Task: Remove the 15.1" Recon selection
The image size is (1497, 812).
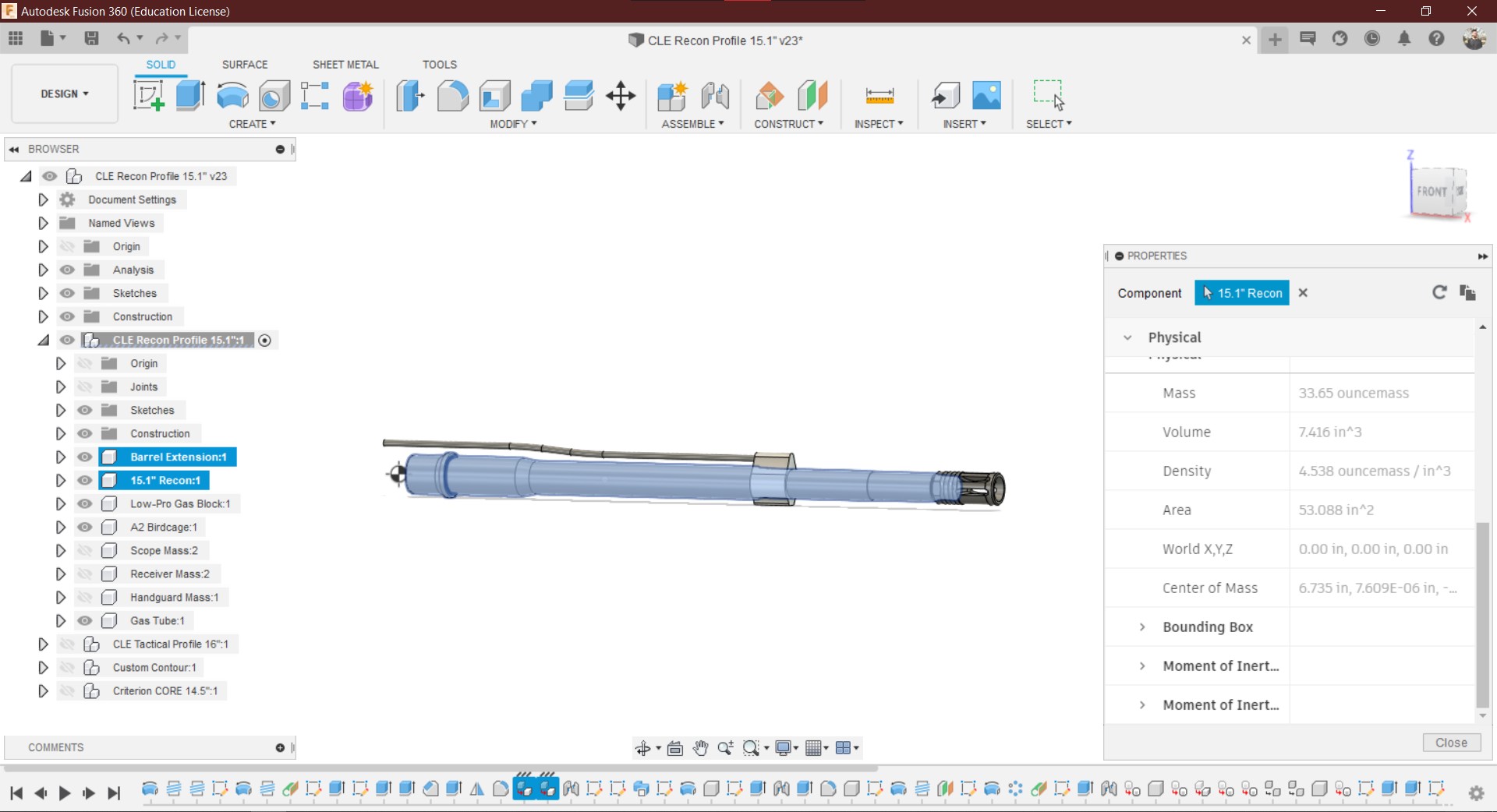Action: pos(1303,293)
